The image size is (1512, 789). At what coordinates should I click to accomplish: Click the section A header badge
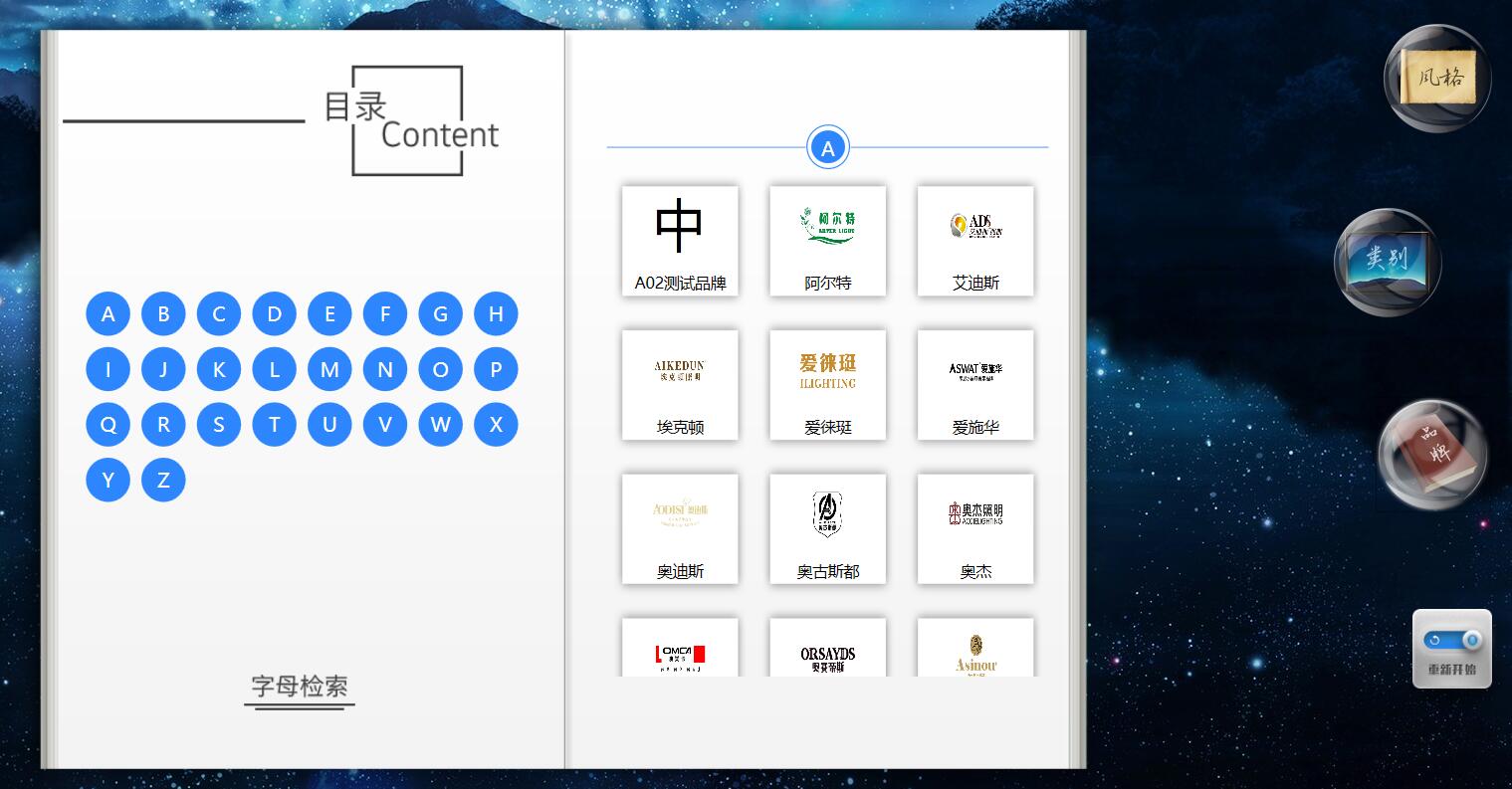click(x=827, y=148)
